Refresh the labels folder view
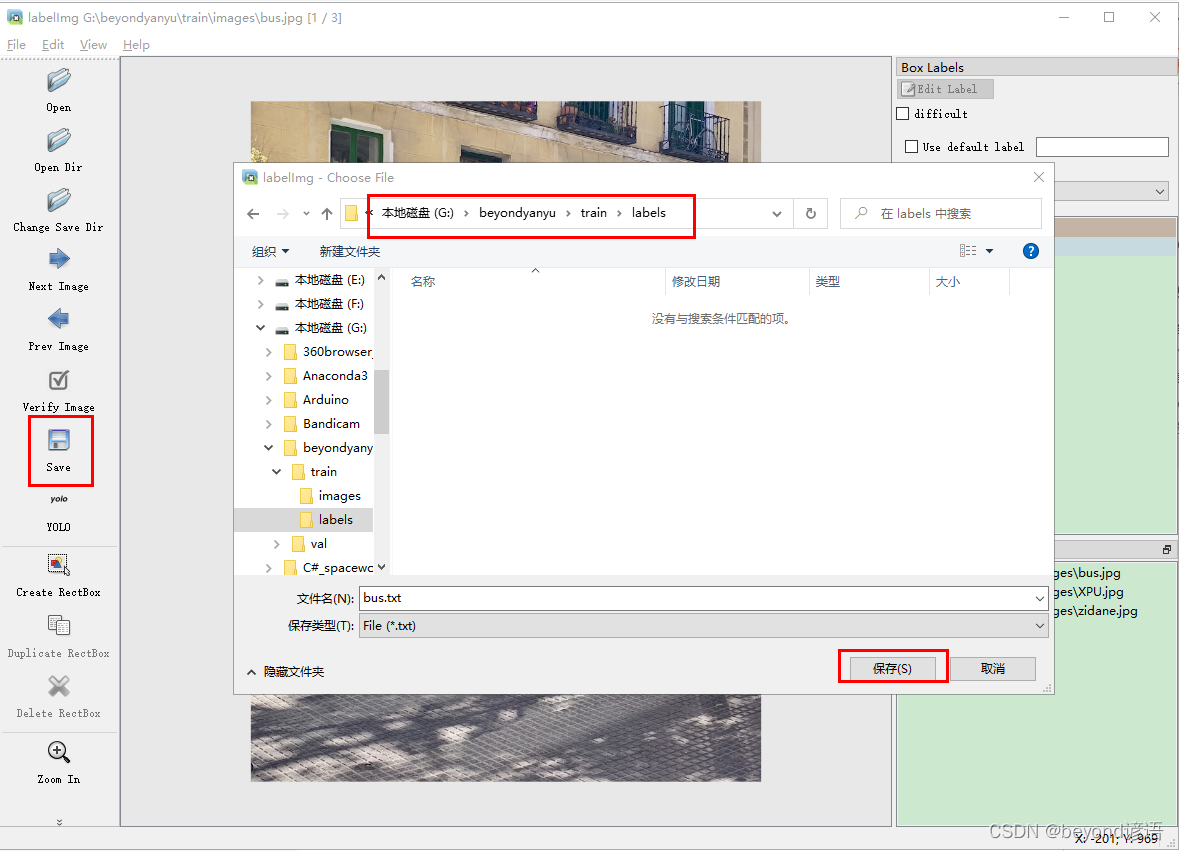1179x851 pixels. (811, 214)
